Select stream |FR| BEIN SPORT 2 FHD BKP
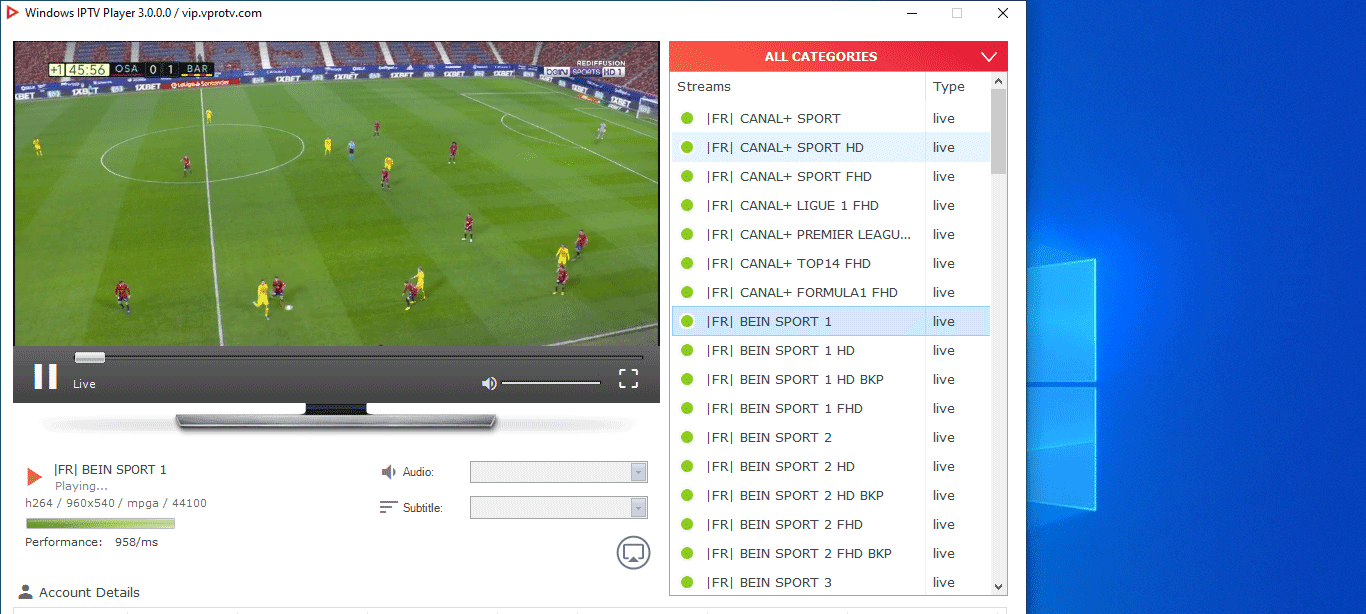Image resolution: width=1366 pixels, height=614 pixels. pyautogui.click(x=830, y=553)
